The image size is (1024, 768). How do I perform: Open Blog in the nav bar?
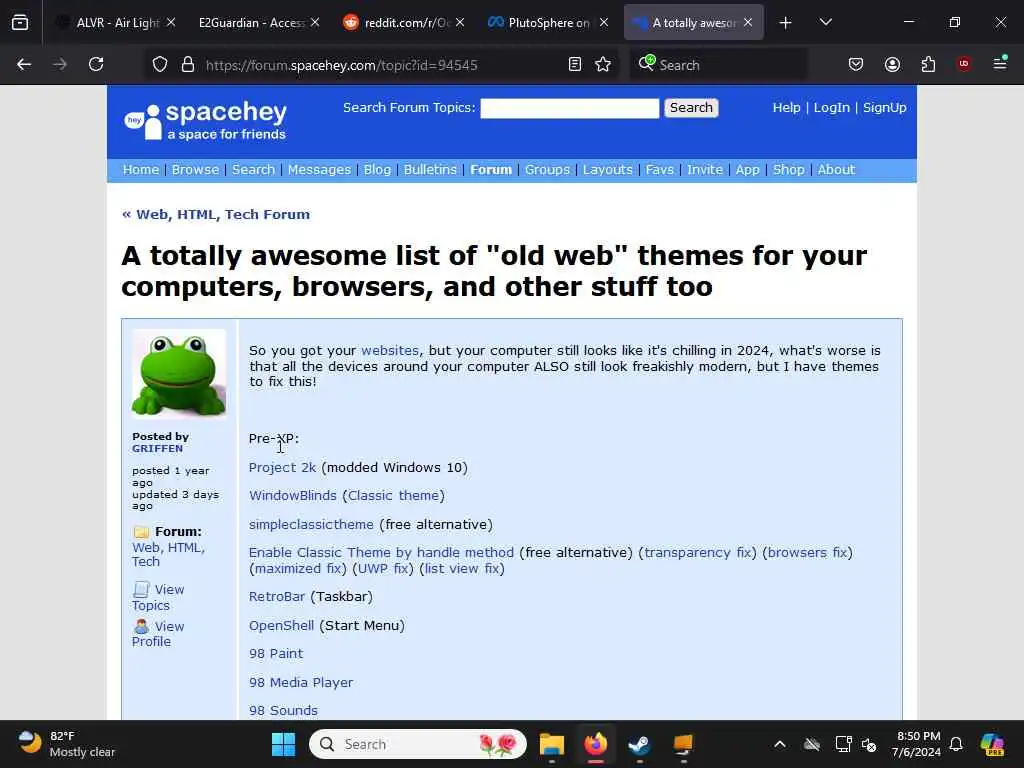pos(377,169)
